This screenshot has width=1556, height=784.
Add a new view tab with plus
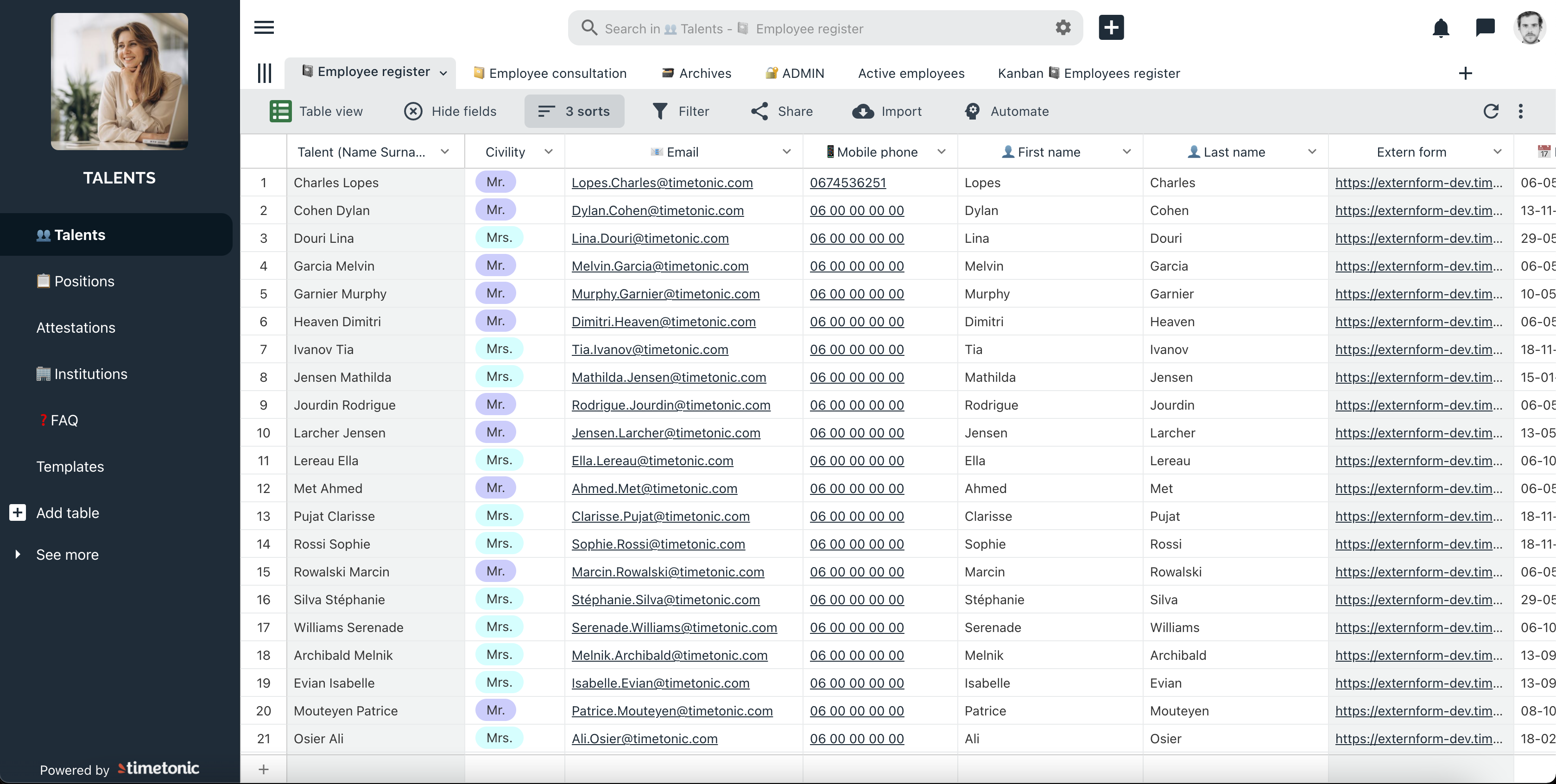[1465, 73]
